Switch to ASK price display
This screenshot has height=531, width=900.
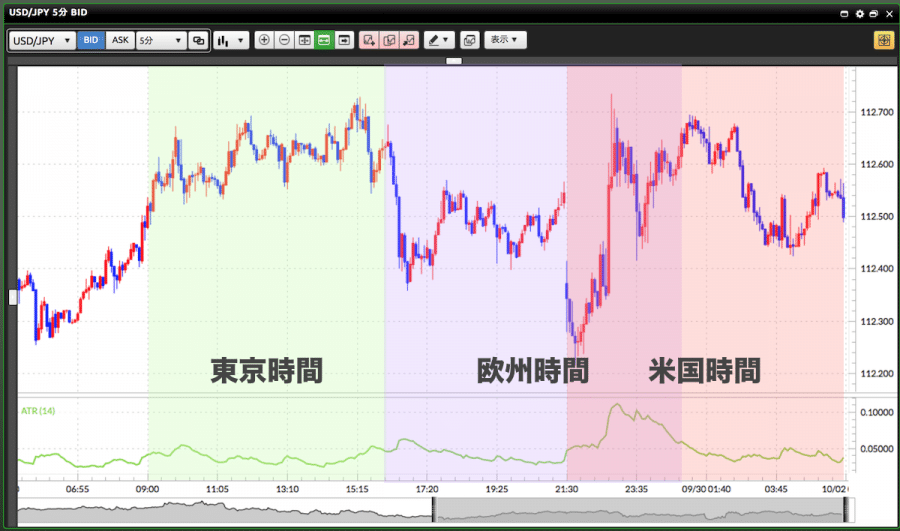[x=120, y=40]
